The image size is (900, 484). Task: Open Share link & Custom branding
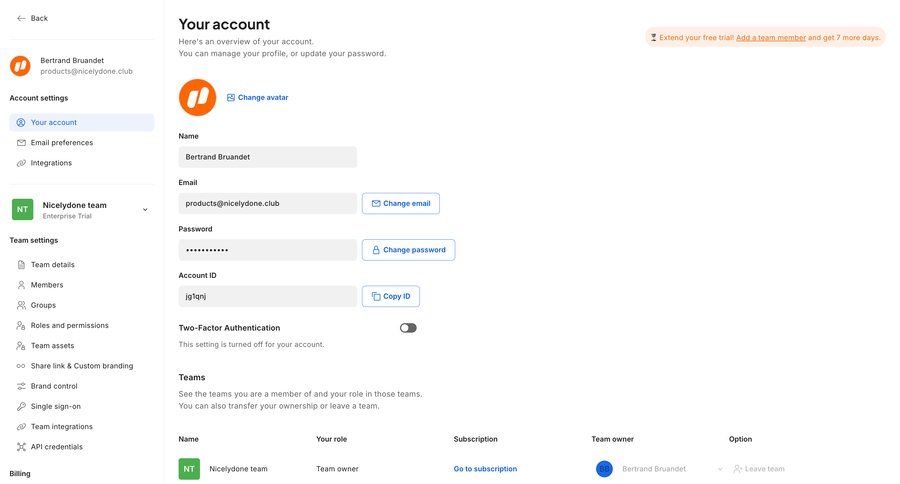pos(81,366)
